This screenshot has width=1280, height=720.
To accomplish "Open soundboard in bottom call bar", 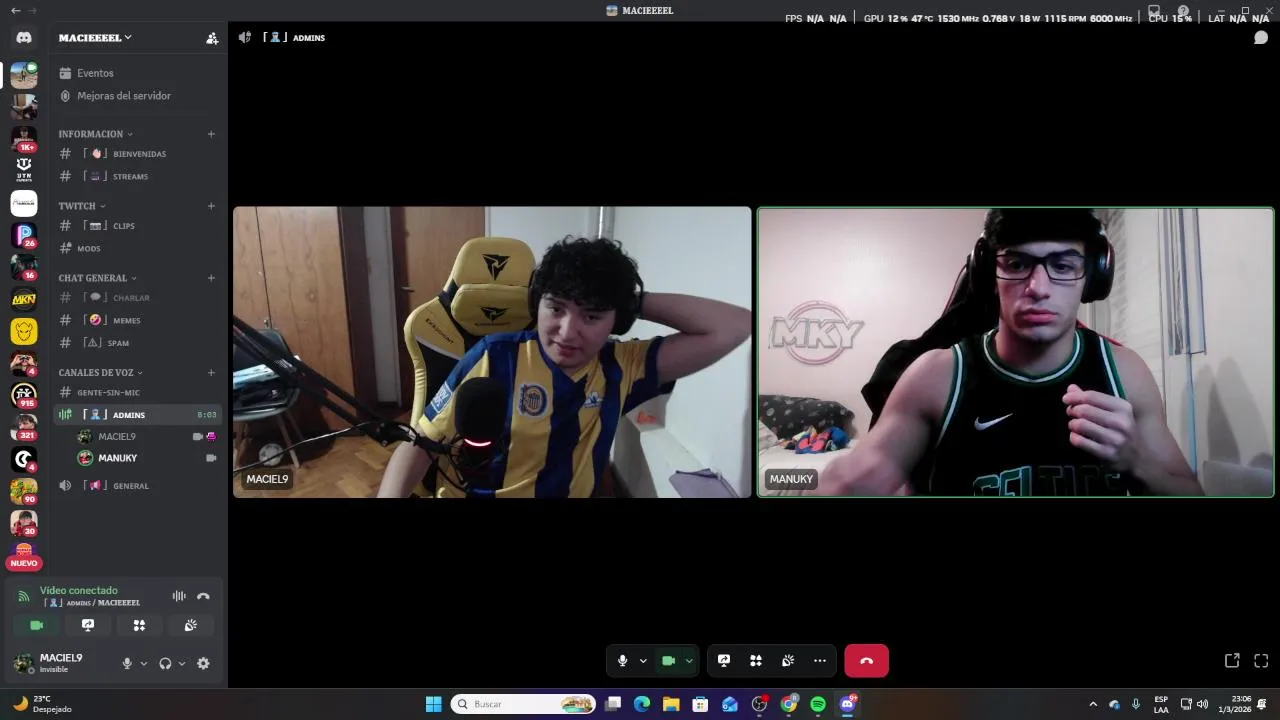I will click(x=788, y=660).
